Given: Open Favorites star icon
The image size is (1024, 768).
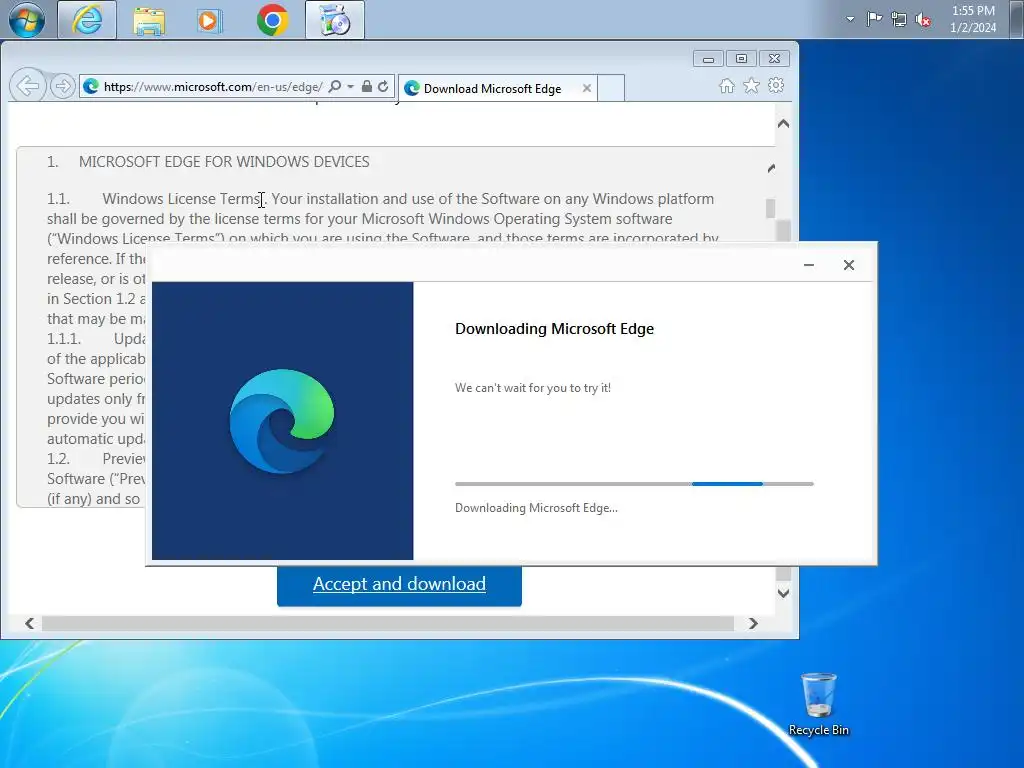Looking at the screenshot, I should tap(752, 86).
